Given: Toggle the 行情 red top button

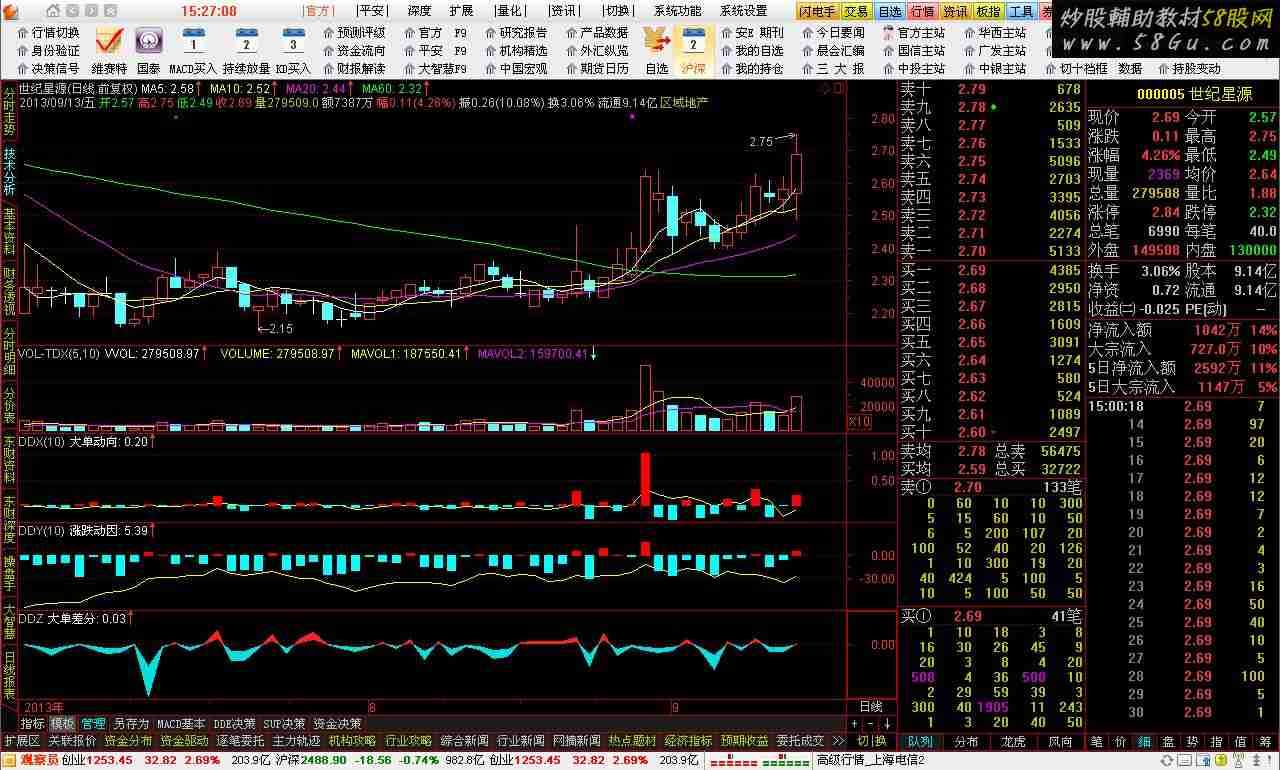Looking at the screenshot, I should [x=923, y=11].
